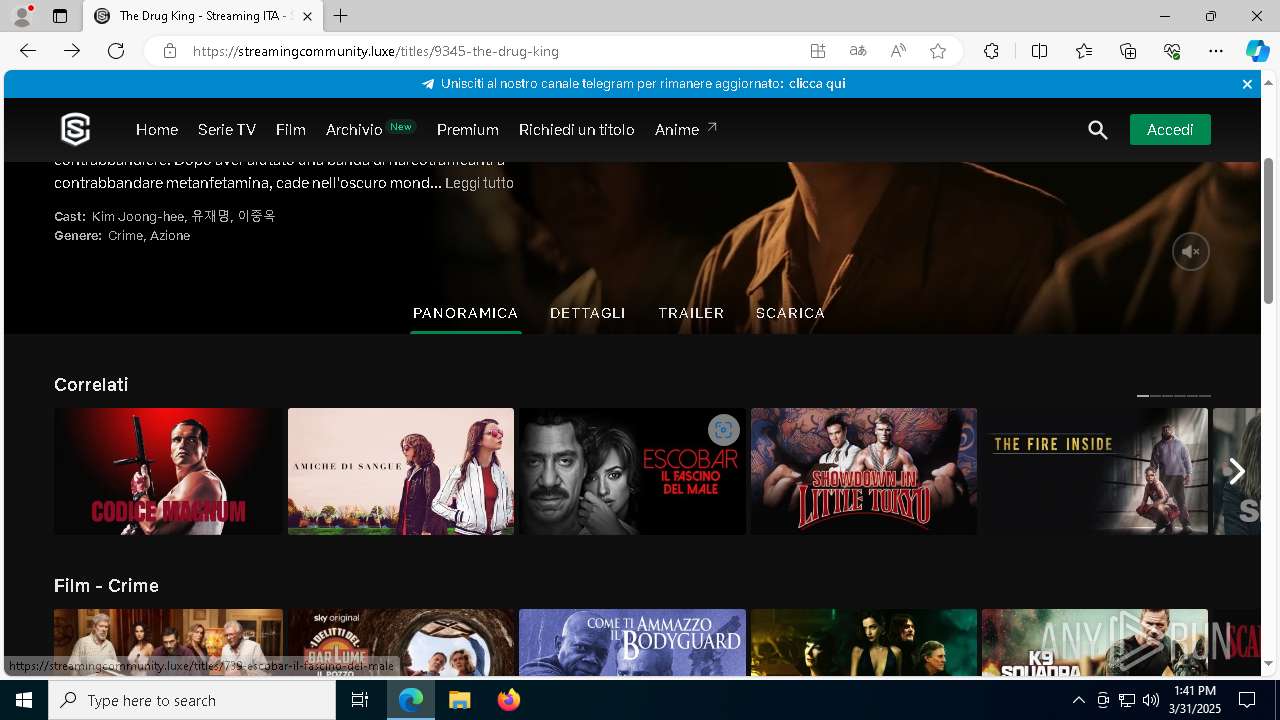Open the Codice Magnum thumbnail

169,471
